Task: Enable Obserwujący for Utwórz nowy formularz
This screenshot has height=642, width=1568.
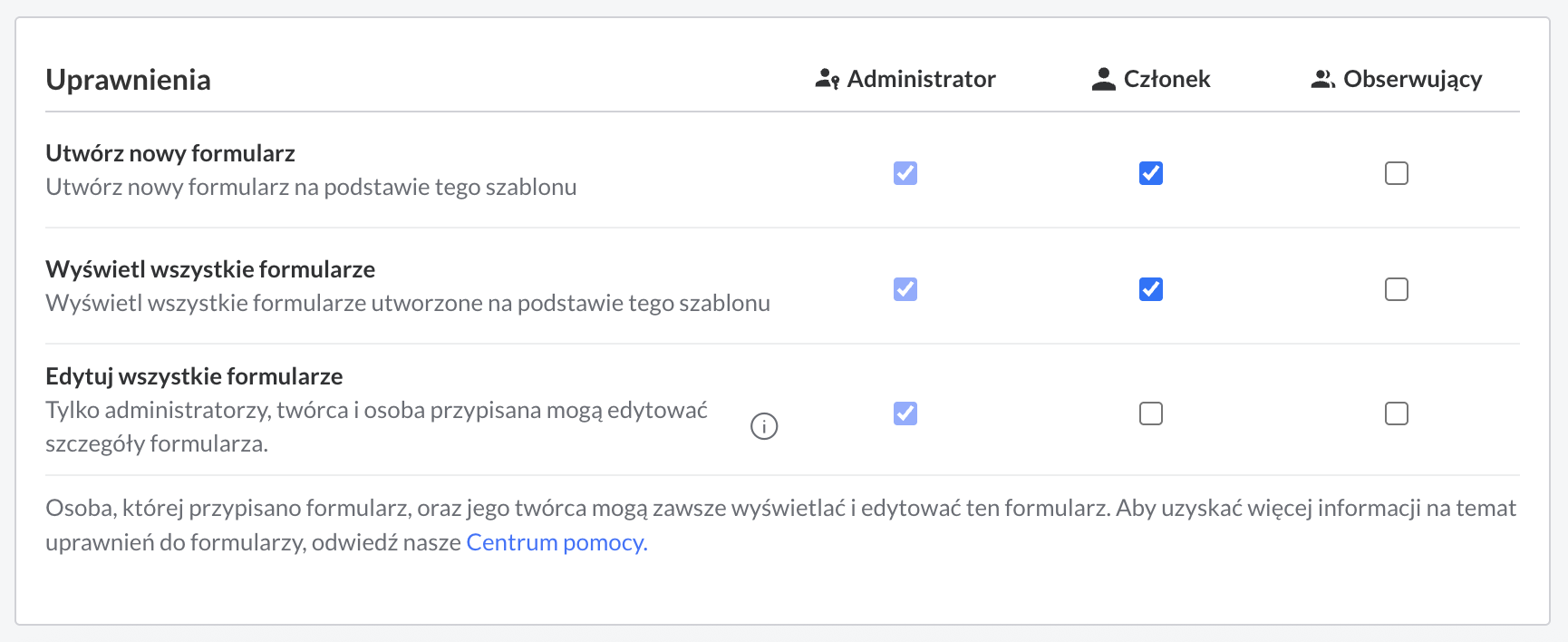Action: click(x=1397, y=173)
